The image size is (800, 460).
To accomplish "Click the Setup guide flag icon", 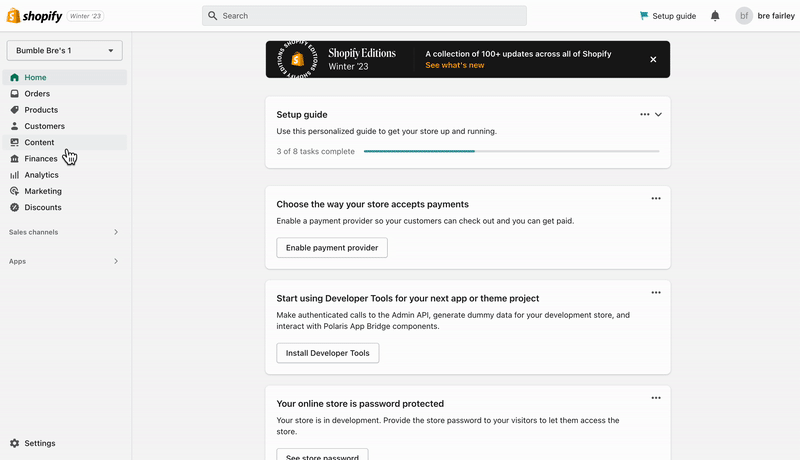I will pos(644,16).
